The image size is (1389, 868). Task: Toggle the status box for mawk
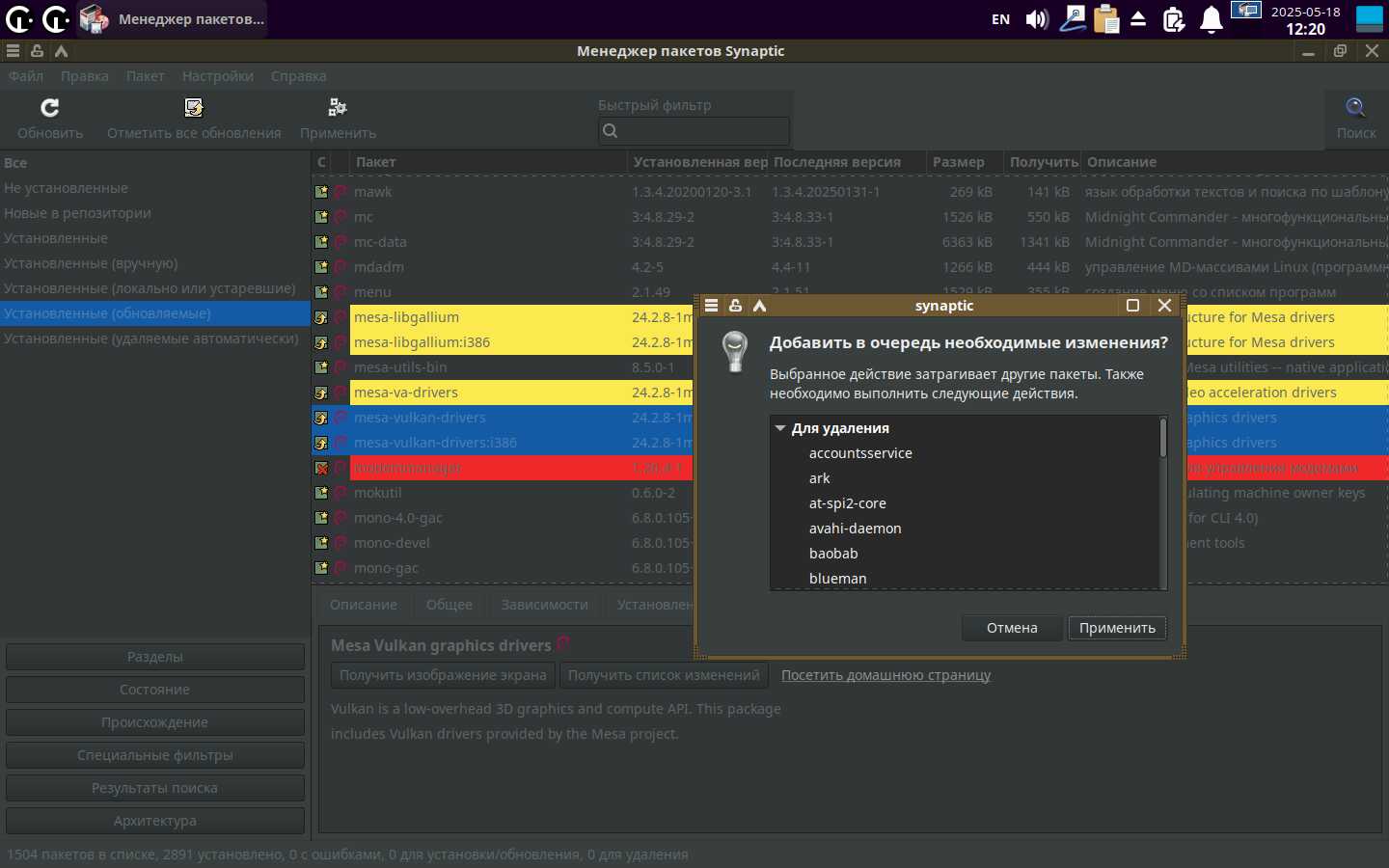coord(321,192)
